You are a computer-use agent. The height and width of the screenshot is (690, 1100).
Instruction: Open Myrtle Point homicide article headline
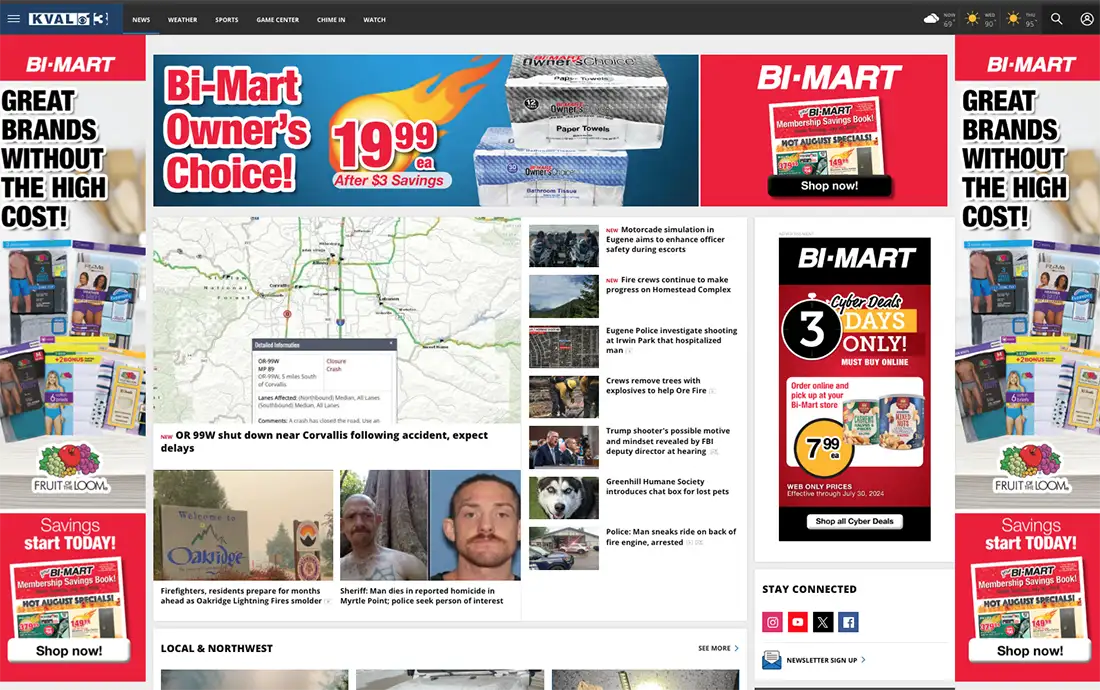pyautogui.click(x=422, y=596)
